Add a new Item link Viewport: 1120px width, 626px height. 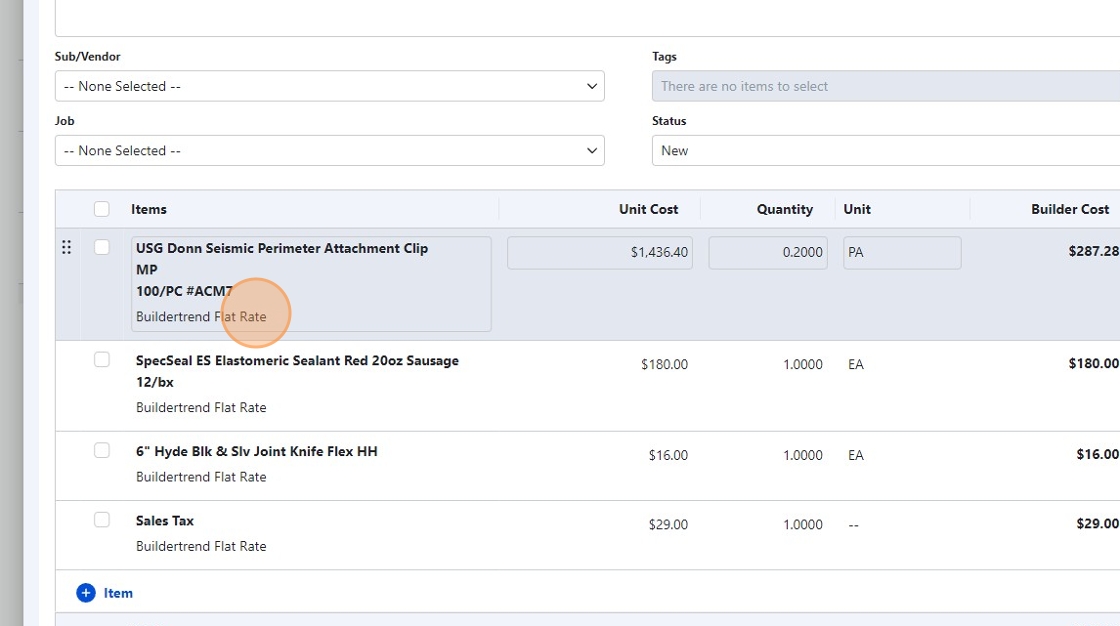118,593
